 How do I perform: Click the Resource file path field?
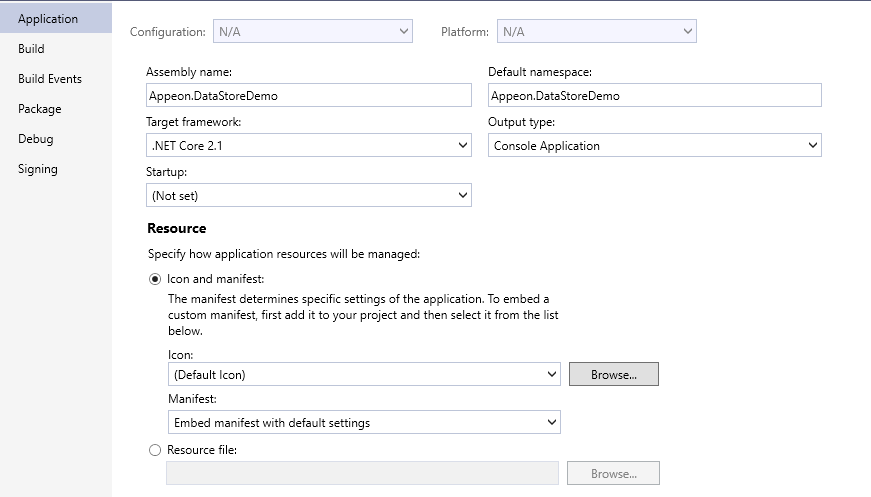362,473
